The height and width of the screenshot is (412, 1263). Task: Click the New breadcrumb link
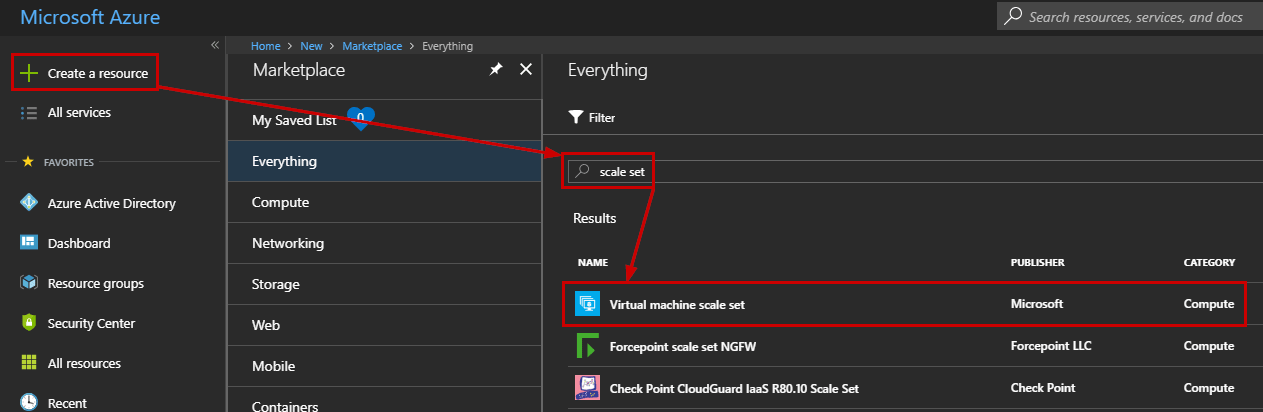[311, 46]
